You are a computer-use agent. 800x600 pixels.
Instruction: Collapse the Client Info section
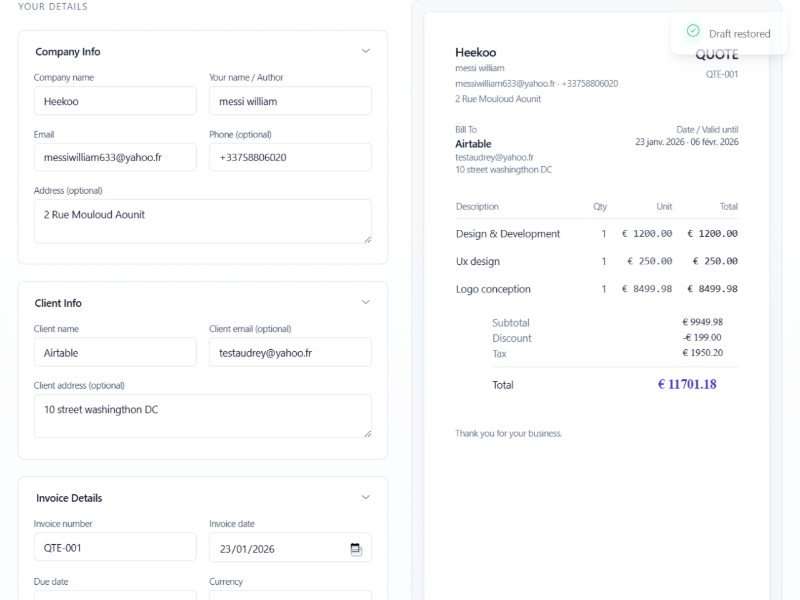tap(365, 302)
